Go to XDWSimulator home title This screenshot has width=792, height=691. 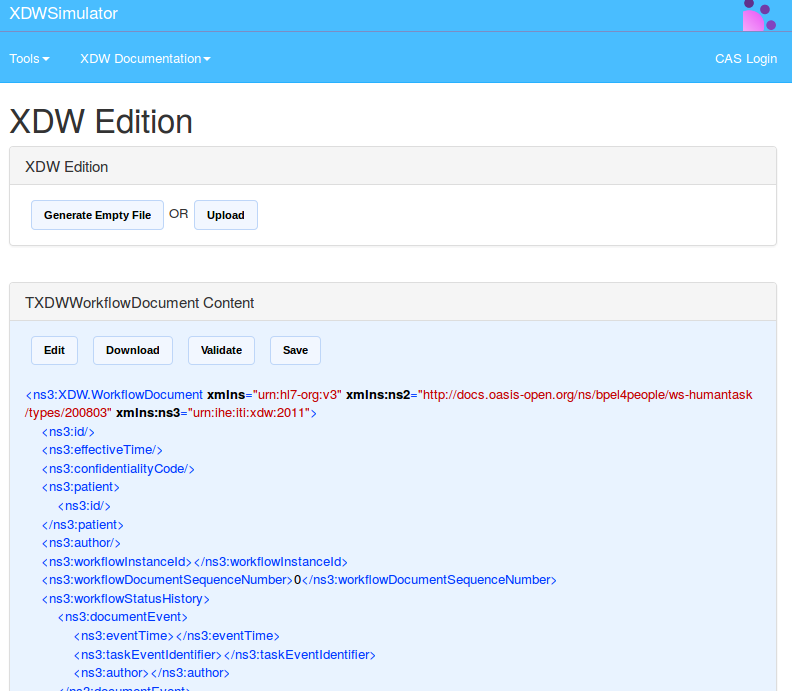pos(63,14)
